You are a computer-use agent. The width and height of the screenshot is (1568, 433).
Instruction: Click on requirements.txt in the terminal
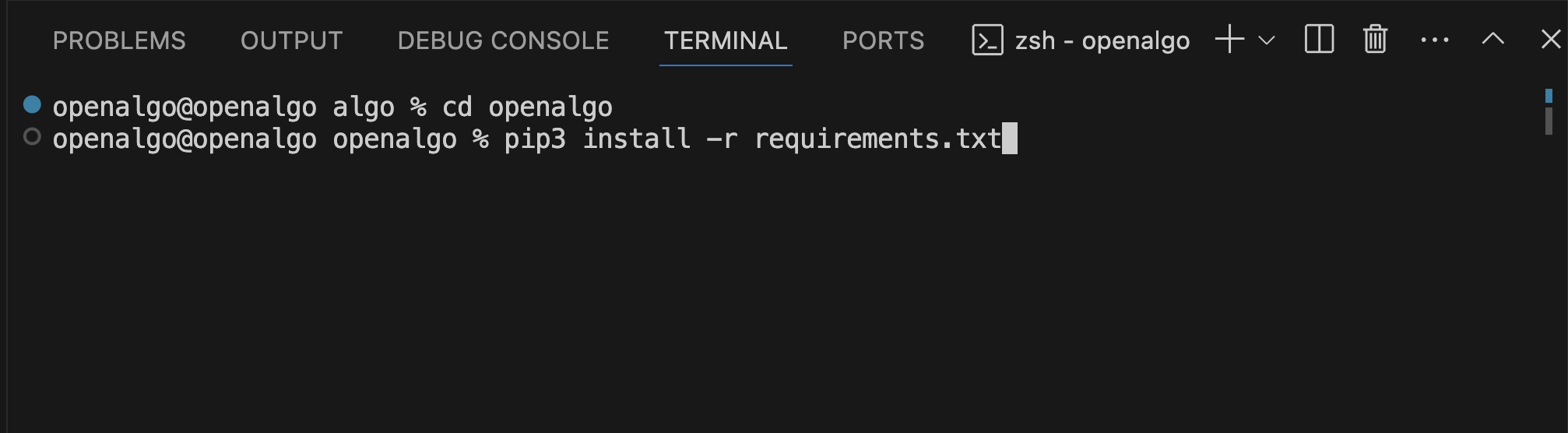pos(877,139)
